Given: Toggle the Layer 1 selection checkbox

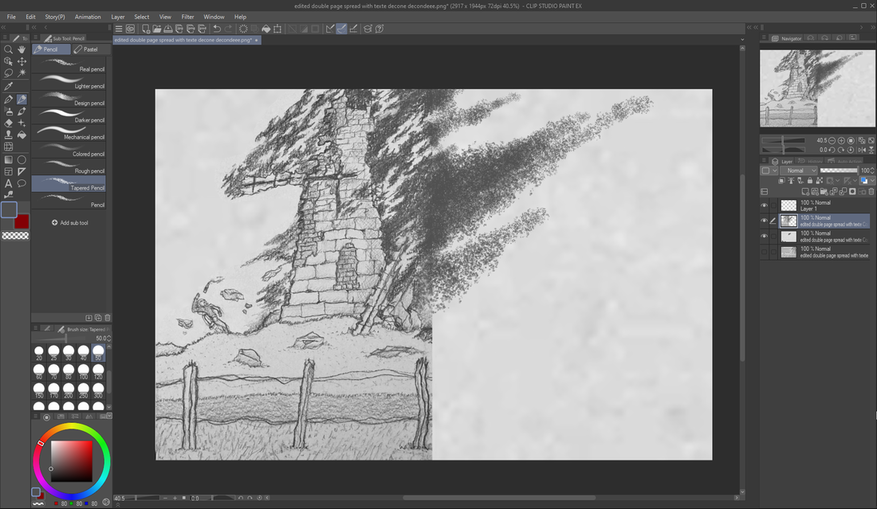Looking at the screenshot, I should pyautogui.click(x=774, y=205).
